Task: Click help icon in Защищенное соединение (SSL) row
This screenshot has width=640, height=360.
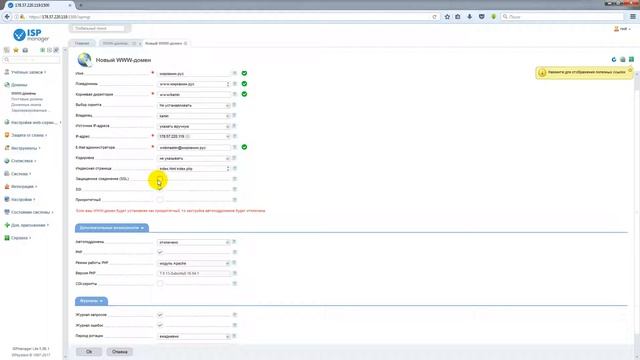Action: pos(235,179)
